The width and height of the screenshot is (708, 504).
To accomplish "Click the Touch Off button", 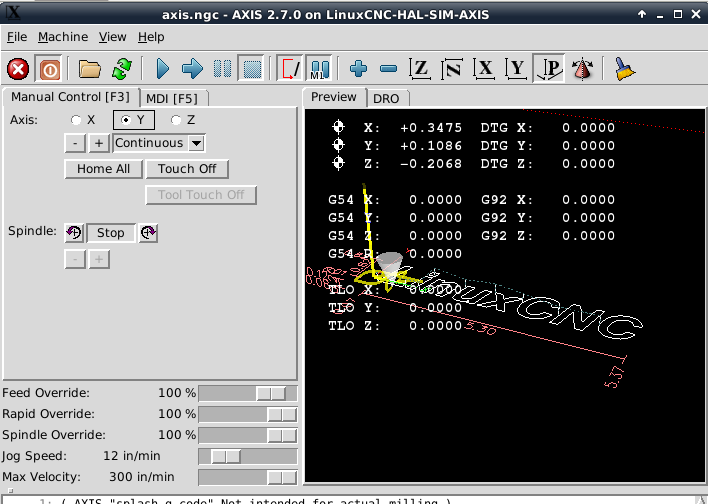I will point(187,169).
